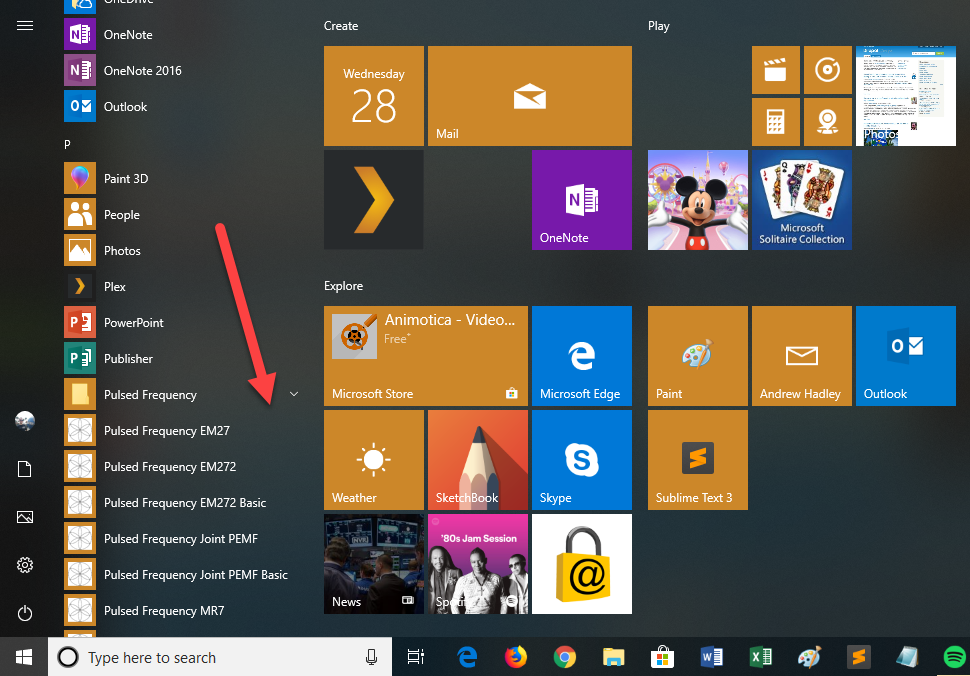The height and width of the screenshot is (676, 970).
Task: Open Task View on the taskbar
Action: tap(416, 657)
